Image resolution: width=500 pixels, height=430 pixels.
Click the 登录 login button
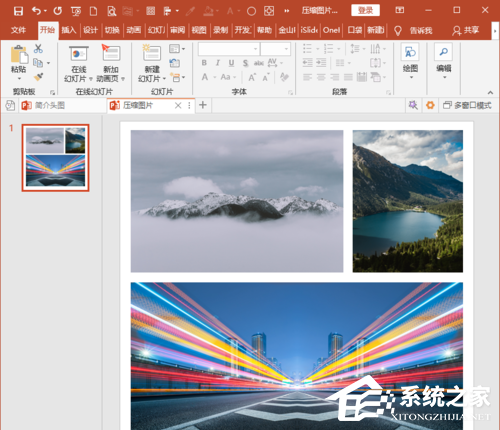tap(365, 10)
